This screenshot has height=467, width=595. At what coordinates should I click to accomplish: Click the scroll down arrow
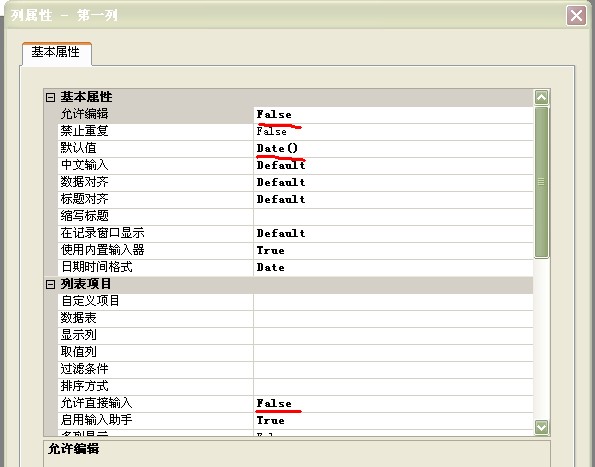[x=541, y=427]
